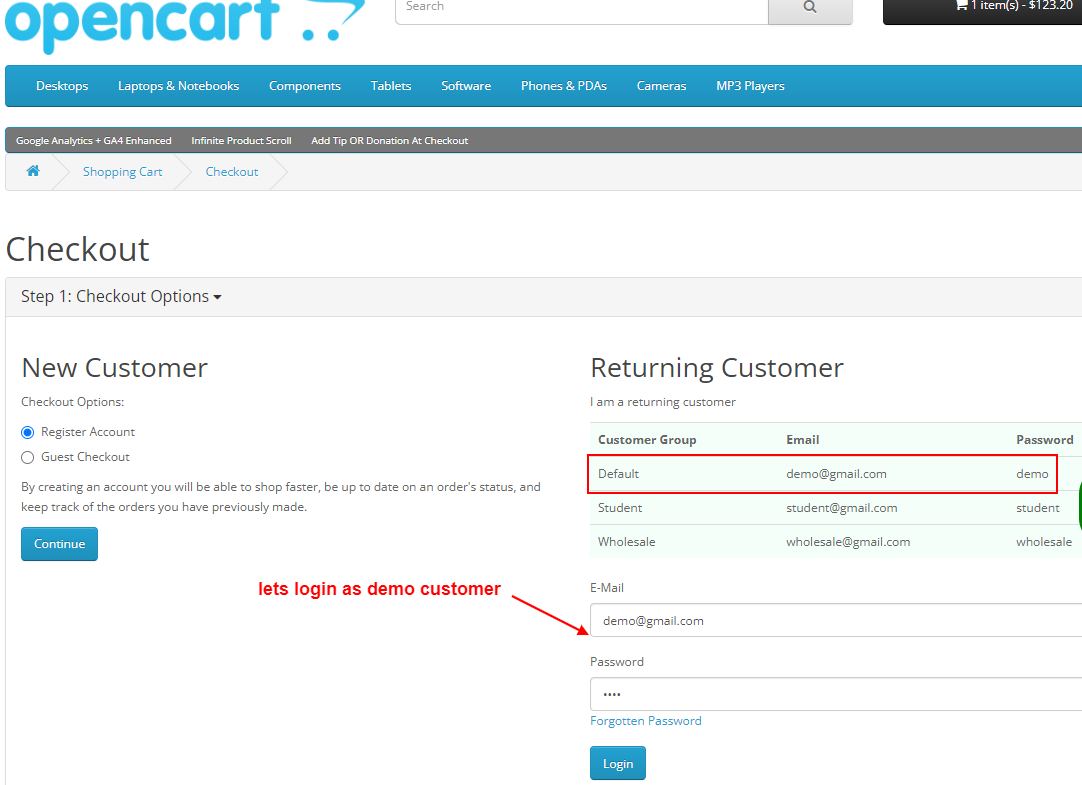Screen dimensions: 1082x785
Task: Browse the Phones & PDAs section
Action: click(x=563, y=86)
